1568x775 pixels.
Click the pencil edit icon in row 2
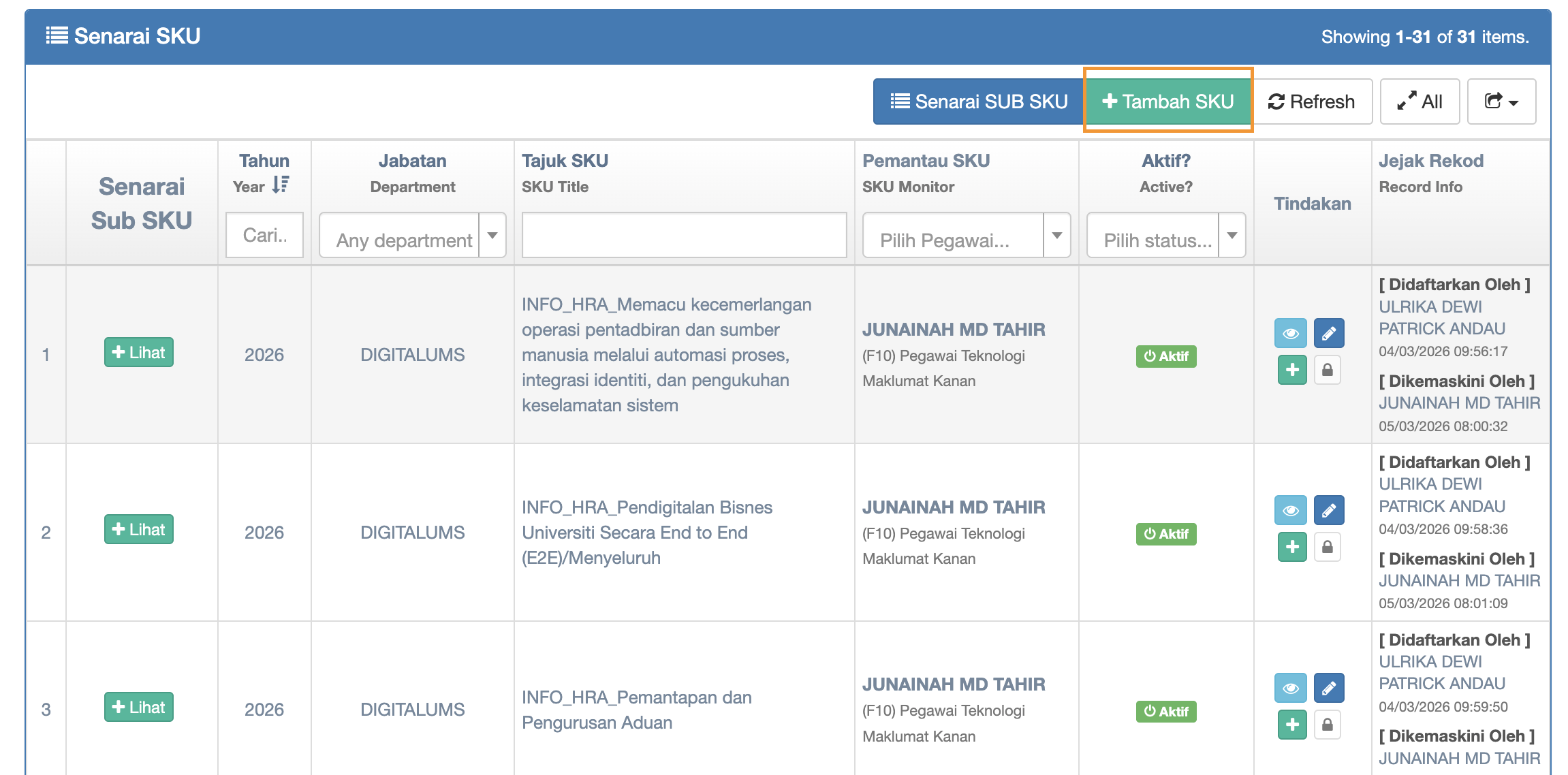click(x=1328, y=511)
